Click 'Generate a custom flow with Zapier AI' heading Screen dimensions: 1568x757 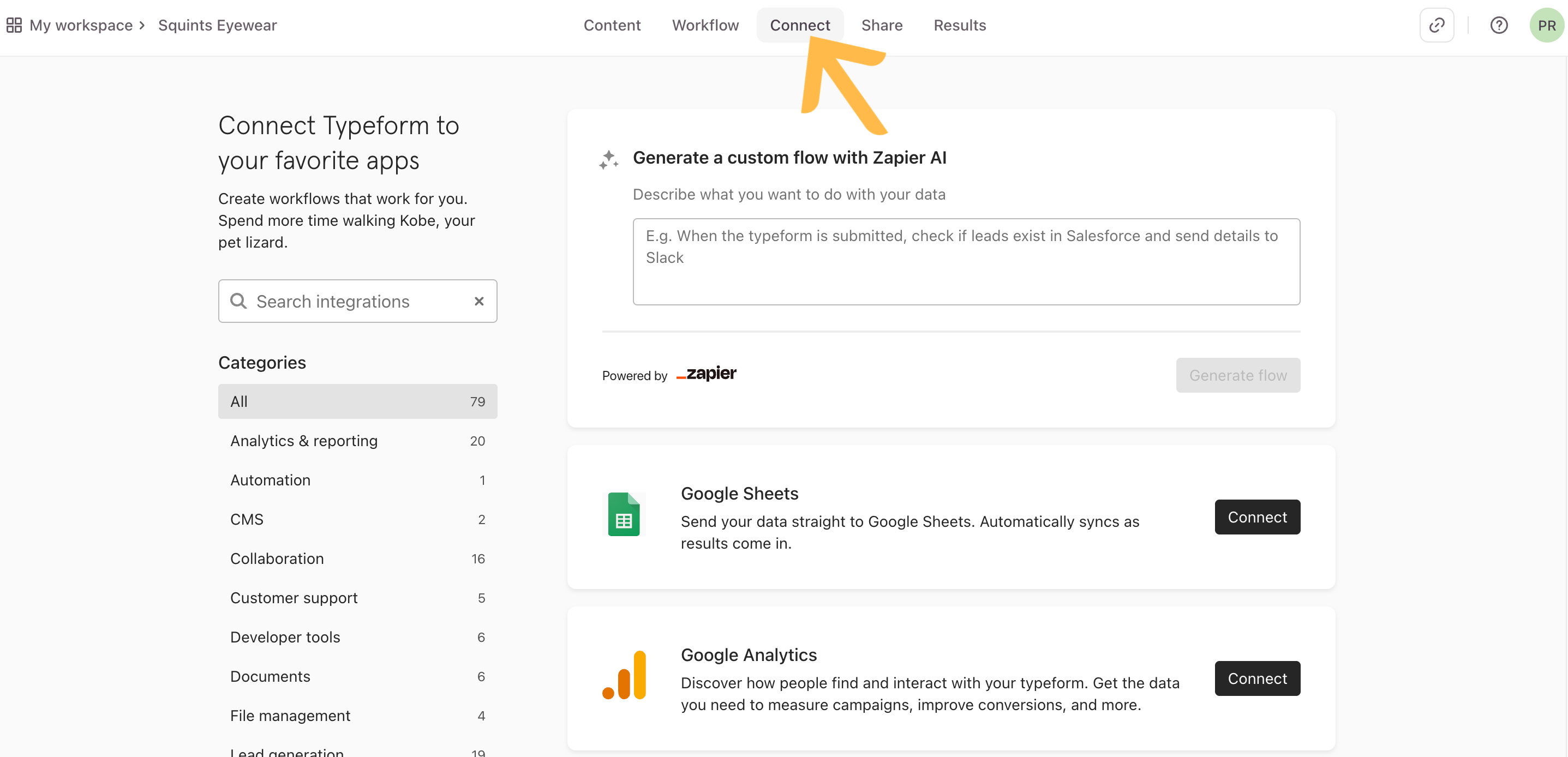[x=789, y=157]
